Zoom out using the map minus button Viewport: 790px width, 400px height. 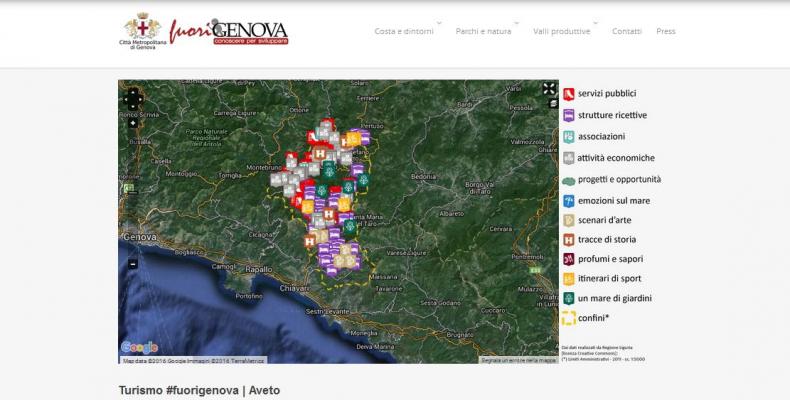132,263
